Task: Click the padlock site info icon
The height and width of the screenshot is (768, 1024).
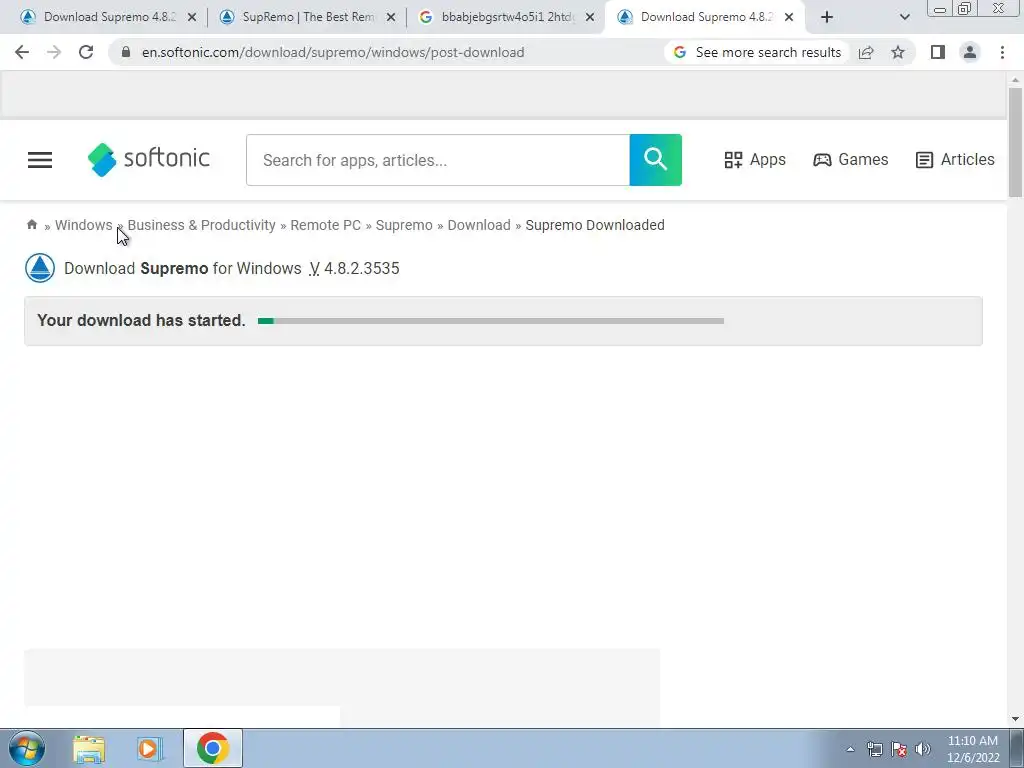Action: click(x=126, y=52)
